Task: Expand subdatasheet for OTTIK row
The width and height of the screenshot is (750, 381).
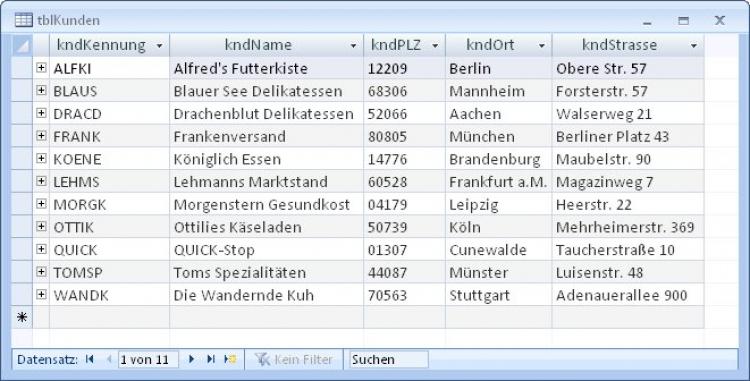Action: (x=41, y=227)
